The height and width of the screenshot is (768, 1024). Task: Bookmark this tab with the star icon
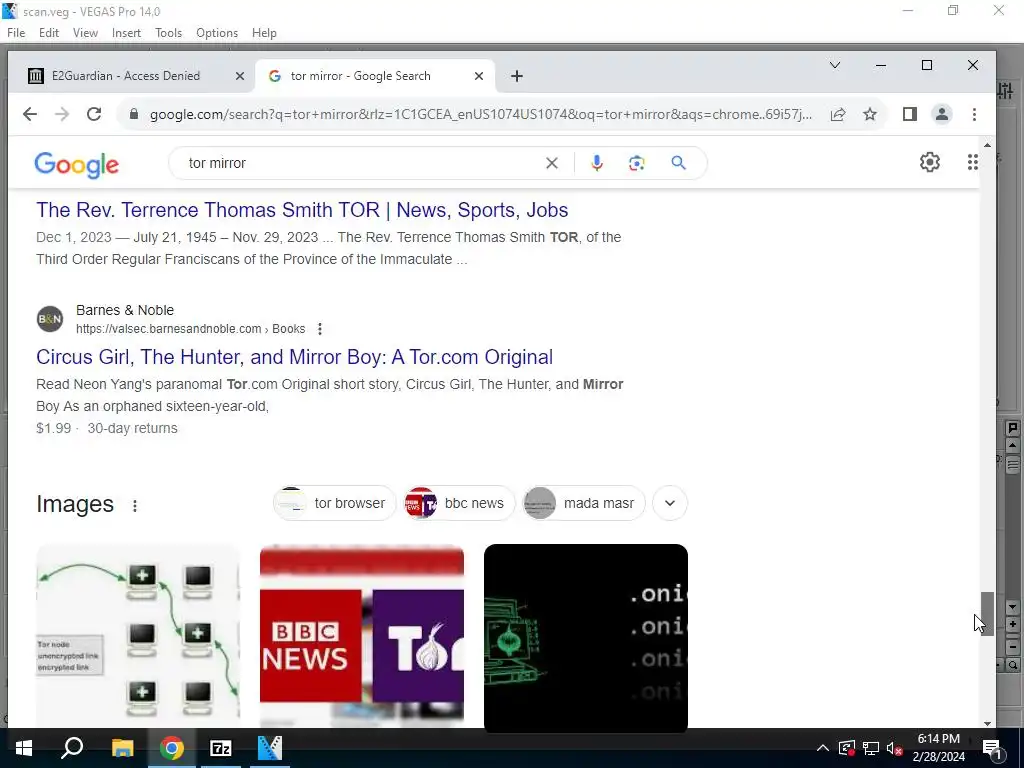coord(870,114)
